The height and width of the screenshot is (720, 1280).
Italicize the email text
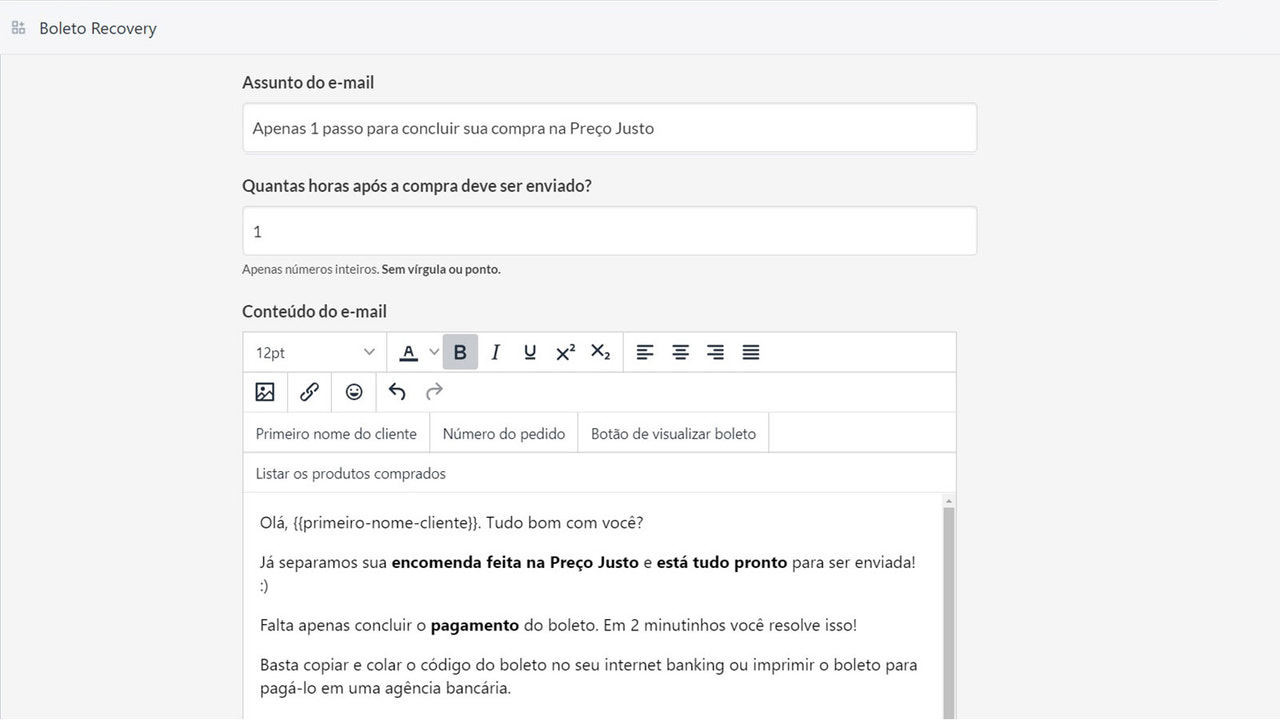(x=495, y=352)
